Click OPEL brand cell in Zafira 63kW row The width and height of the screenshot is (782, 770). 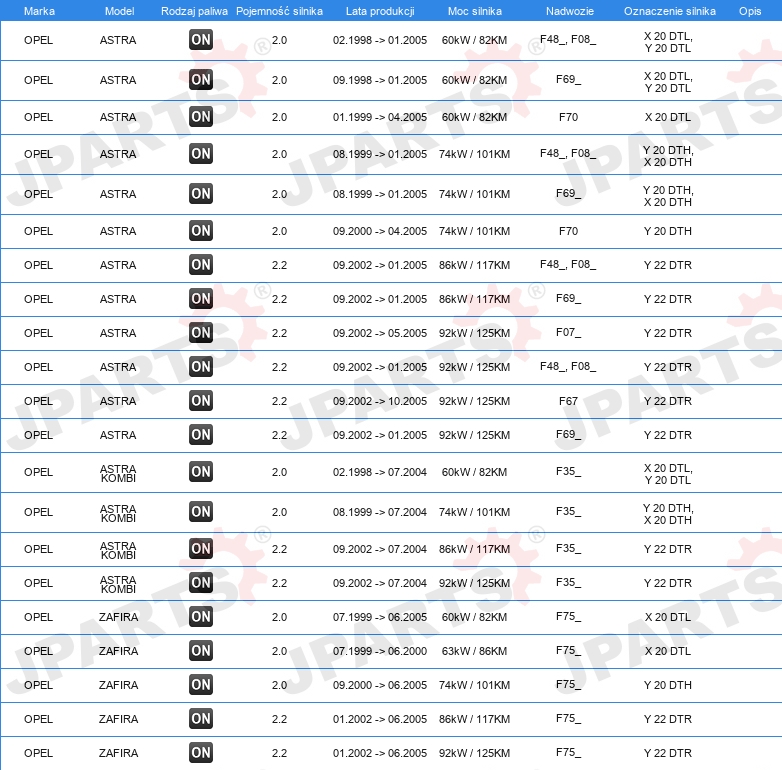pos(38,651)
